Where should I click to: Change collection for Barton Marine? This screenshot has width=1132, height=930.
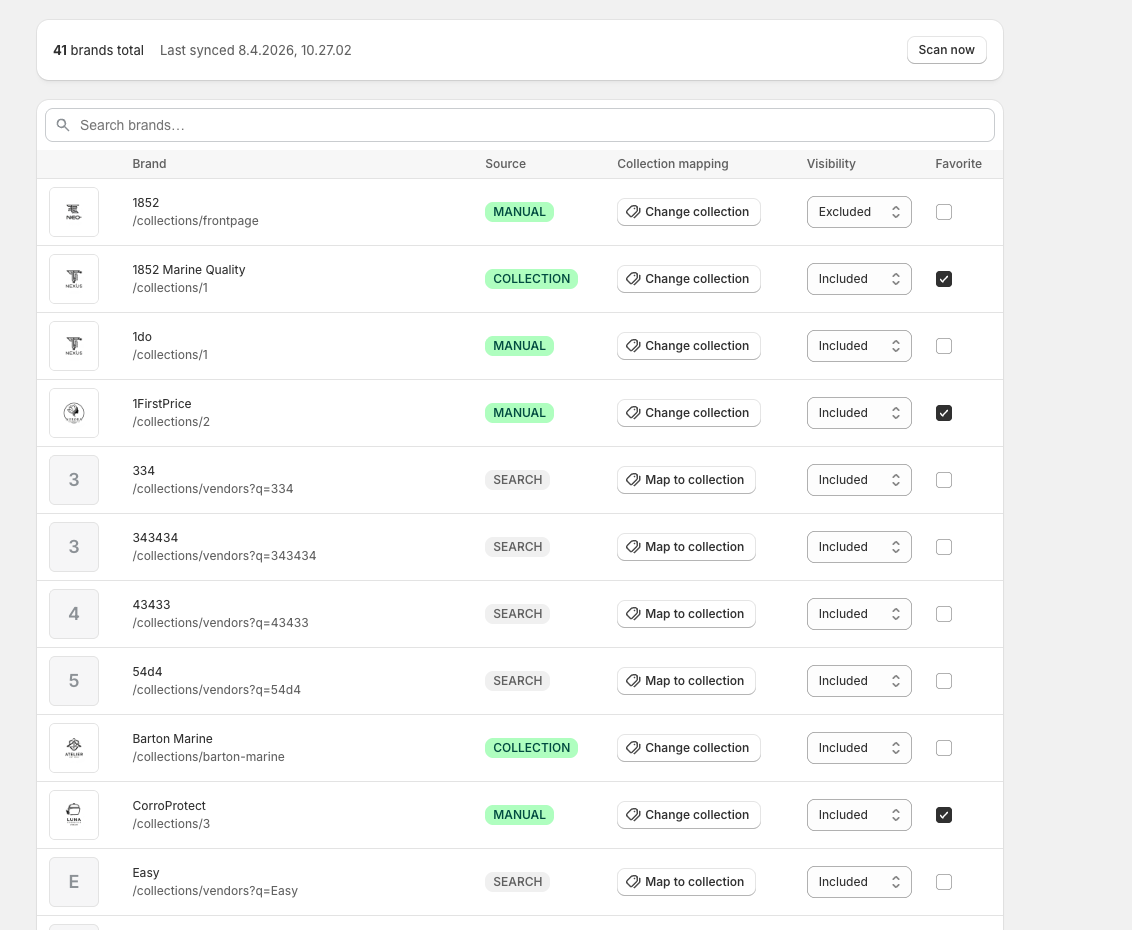[x=689, y=748]
